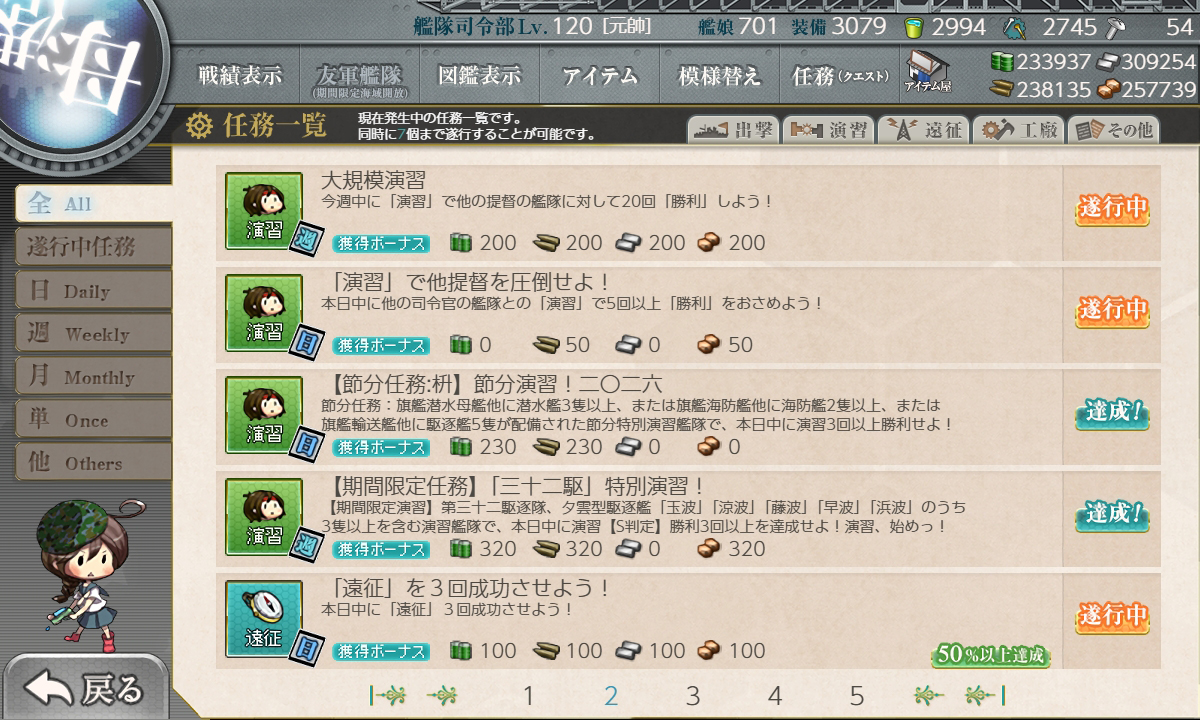Click the 戻る back button
This screenshot has height=720, width=1200.
[84, 688]
